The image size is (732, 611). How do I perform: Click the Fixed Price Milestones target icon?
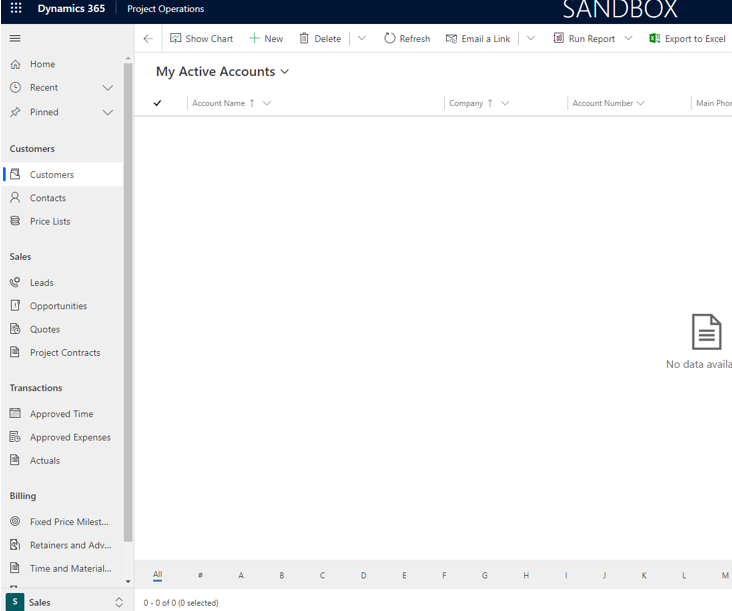(x=15, y=521)
